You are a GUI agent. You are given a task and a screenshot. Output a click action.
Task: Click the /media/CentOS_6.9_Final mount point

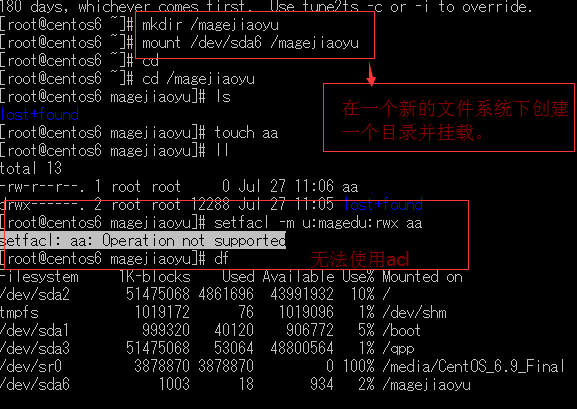(473, 367)
